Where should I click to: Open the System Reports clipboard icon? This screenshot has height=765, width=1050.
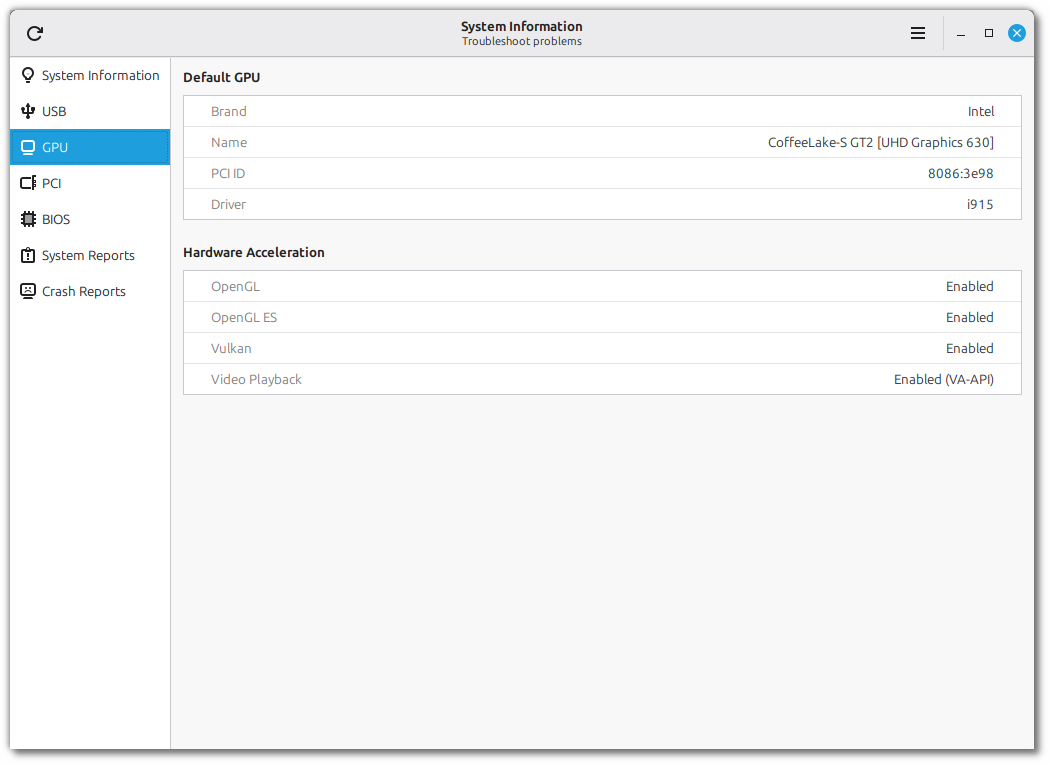[28, 255]
